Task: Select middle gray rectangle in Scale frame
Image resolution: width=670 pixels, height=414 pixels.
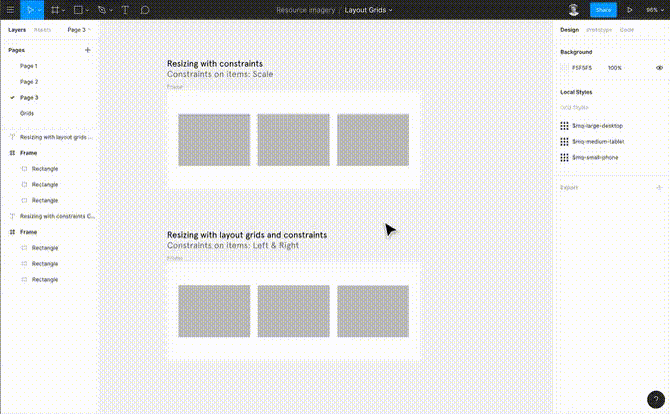Action: pyautogui.click(x=294, y=140)
